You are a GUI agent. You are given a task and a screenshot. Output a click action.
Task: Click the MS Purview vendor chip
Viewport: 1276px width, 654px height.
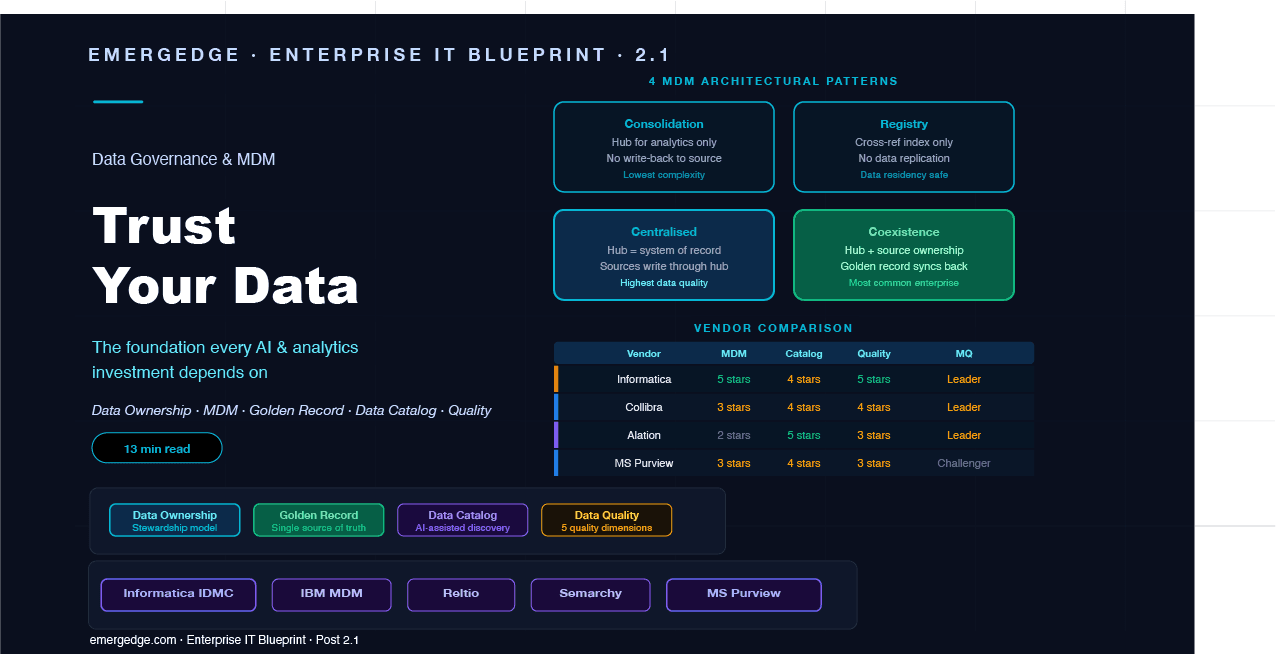pos(744,594)
